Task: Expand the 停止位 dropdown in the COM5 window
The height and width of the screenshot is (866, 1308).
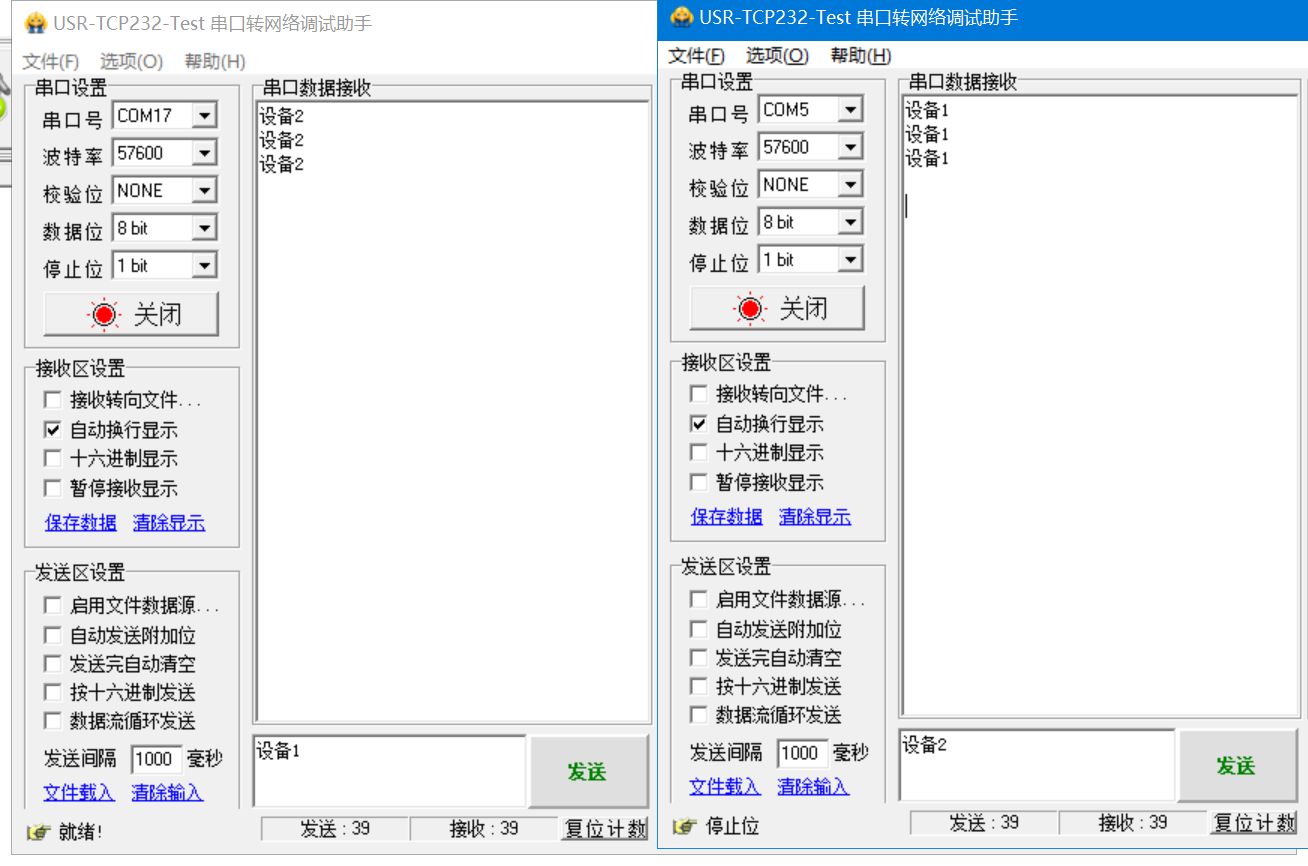Action: (x=850, y=260)
